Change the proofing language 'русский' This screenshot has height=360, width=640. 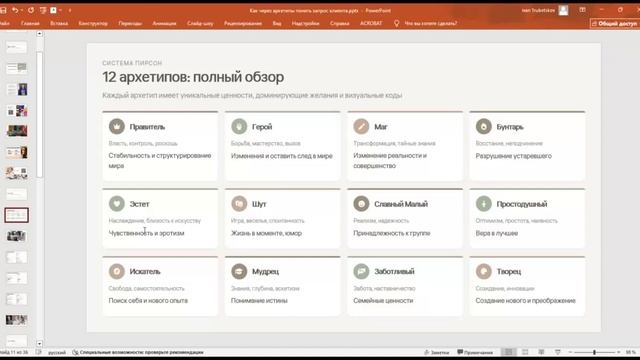[x=57, y=352]
